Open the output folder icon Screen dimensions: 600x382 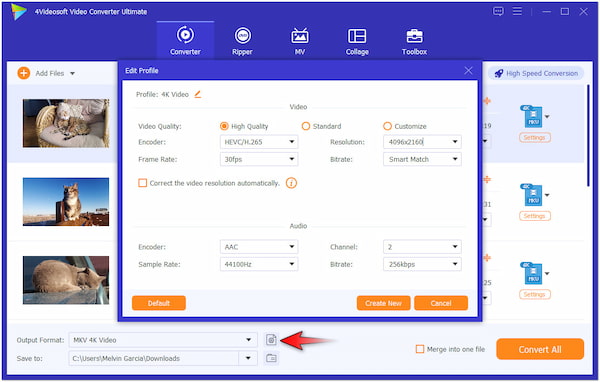(x=271, y=358)
